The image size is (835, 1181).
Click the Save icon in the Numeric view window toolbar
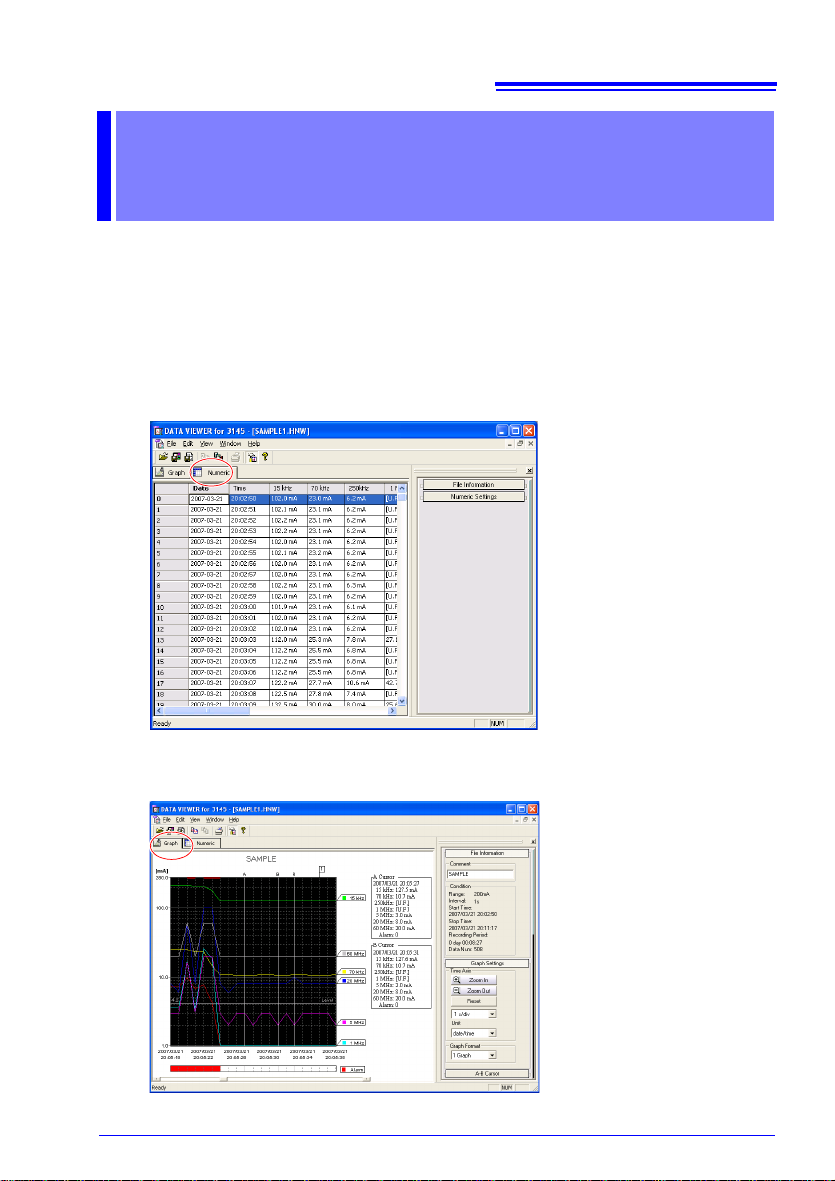(x=175, y=456)
